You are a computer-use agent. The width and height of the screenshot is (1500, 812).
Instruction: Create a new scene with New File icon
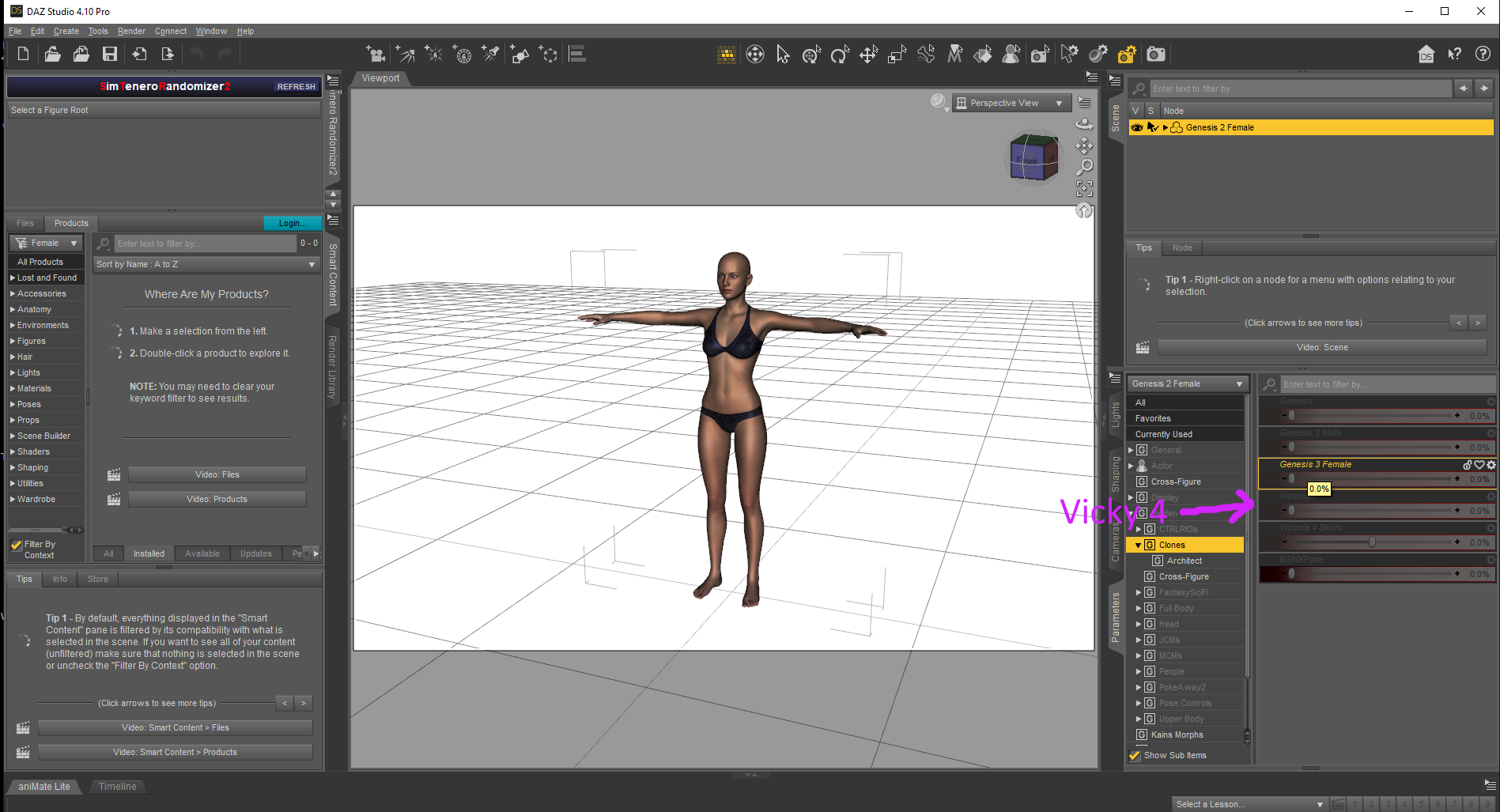(23, 54)
